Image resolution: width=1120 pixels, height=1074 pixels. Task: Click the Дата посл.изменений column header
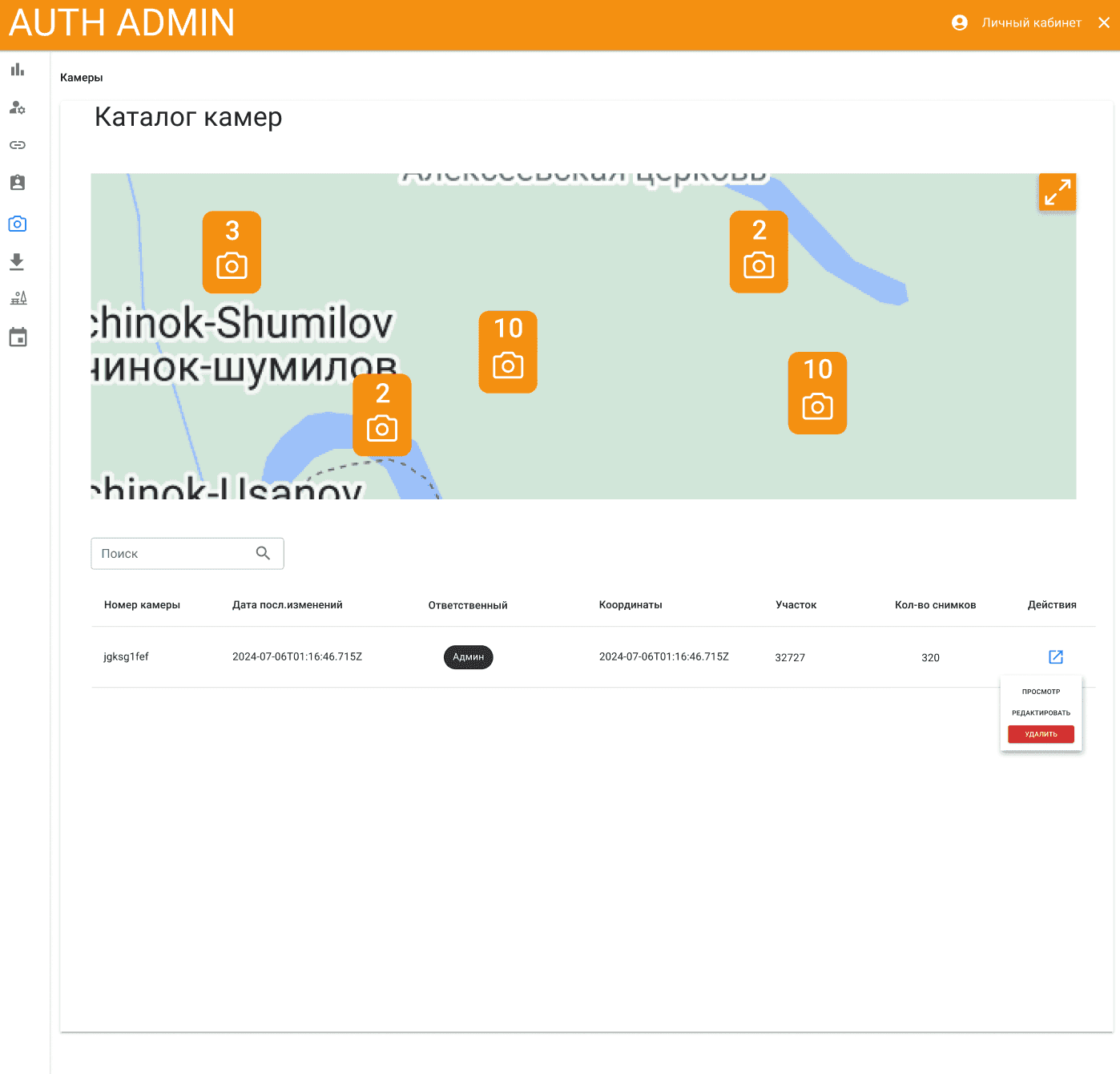(288, 605)
